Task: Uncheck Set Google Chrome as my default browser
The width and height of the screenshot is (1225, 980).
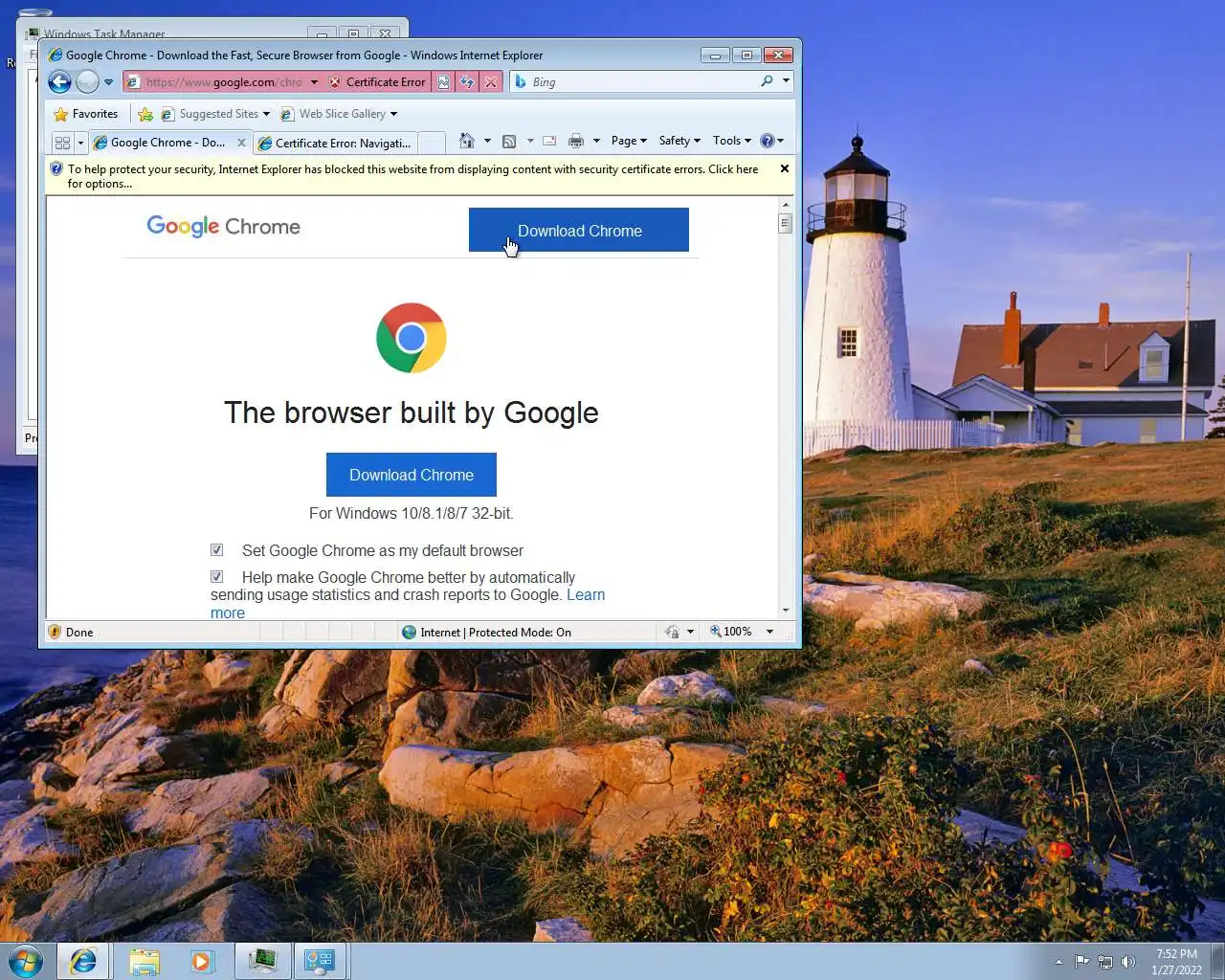Action: 217,550
